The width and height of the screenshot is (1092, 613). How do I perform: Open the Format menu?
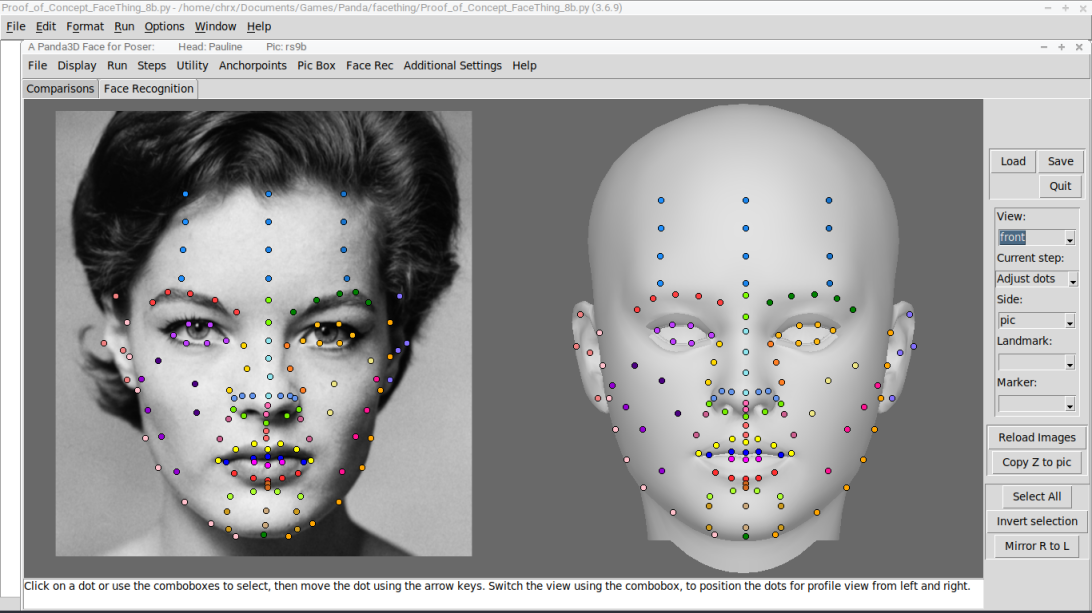[x=85, y=26]
